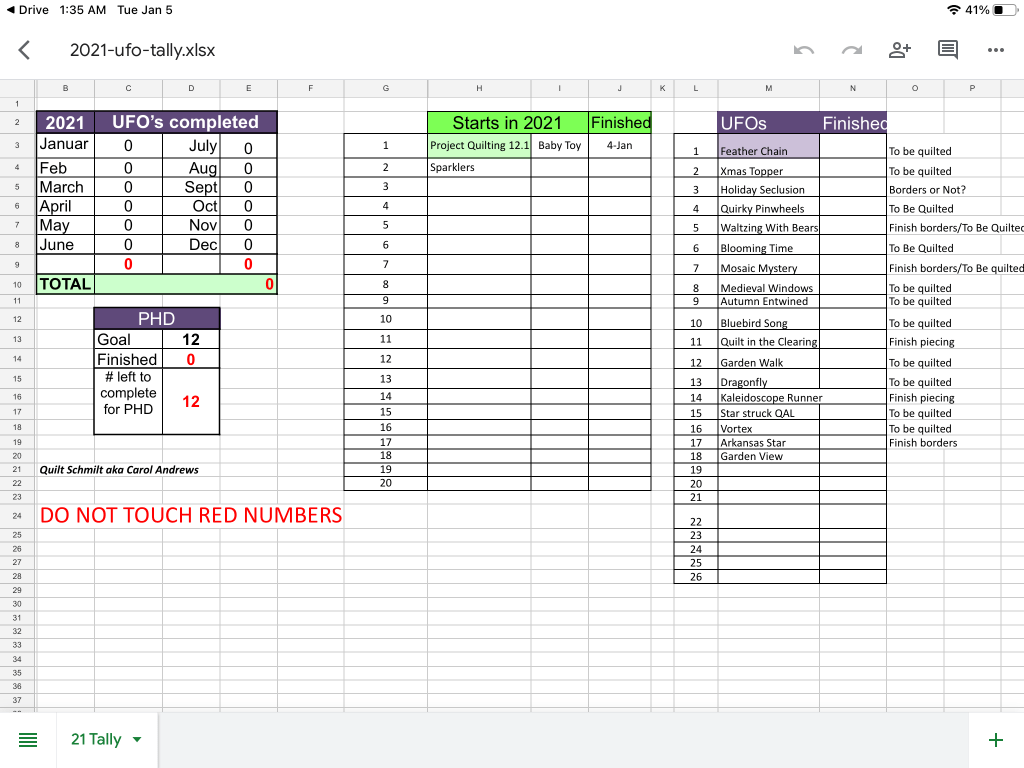Click the purple UFO's completed header cell
This screenshot has width=1024, height=768.
click(184, 122)
